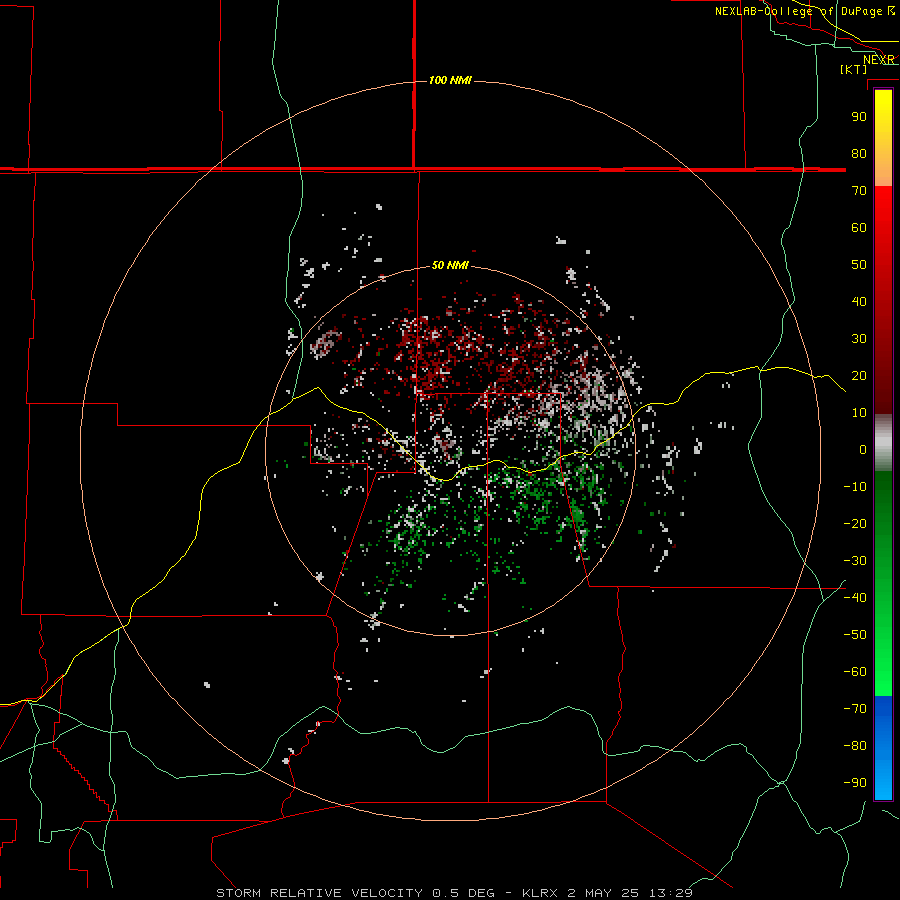Click the -60 value on the velocity scale
The height and width of the screenshot is (900, 900).
[855, 672]
